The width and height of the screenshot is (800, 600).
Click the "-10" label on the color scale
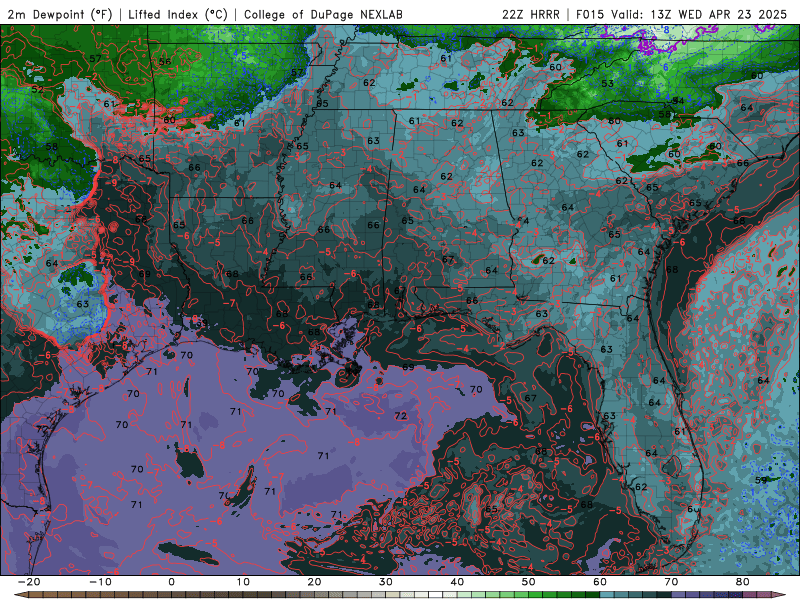(x=100, y=582)
